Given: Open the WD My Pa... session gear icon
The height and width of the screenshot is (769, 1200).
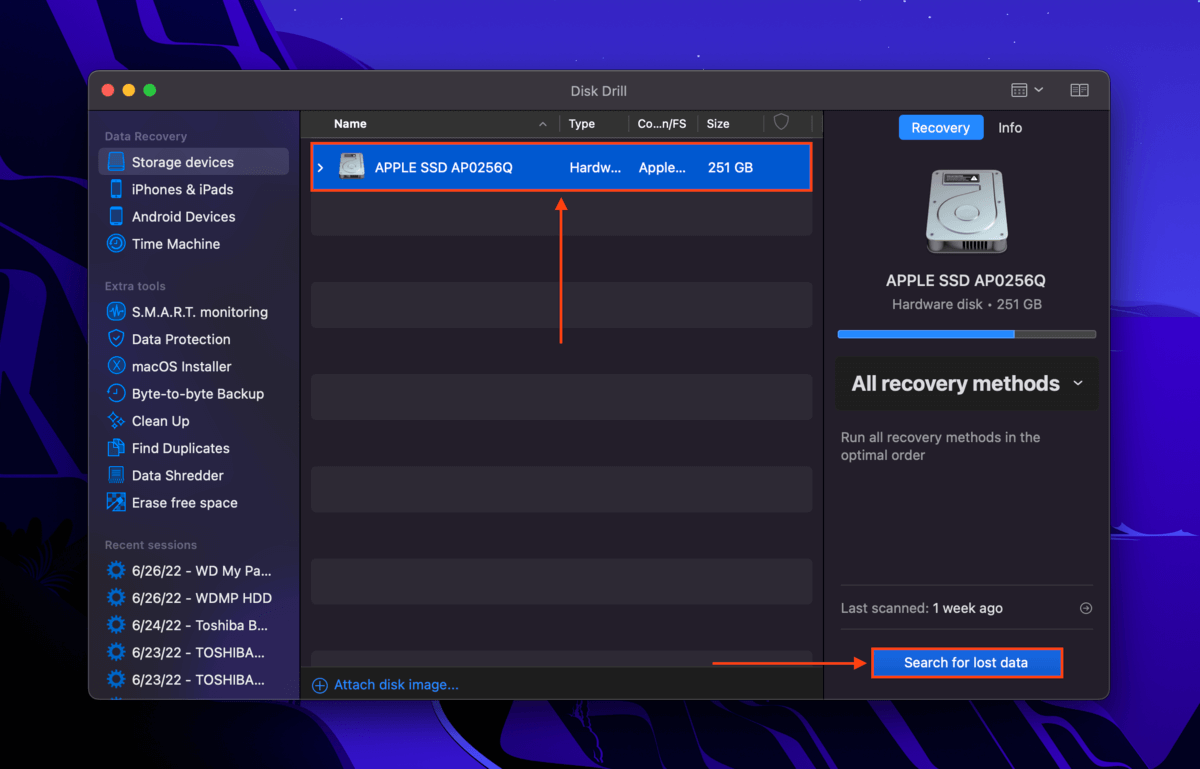Looking at the screenshot, I should coord(116,571).
